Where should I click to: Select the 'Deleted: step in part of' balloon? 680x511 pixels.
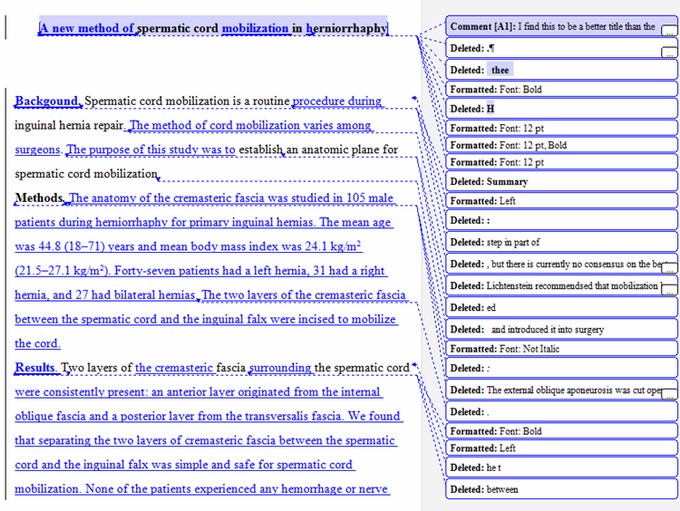click(x=561, y=242)
